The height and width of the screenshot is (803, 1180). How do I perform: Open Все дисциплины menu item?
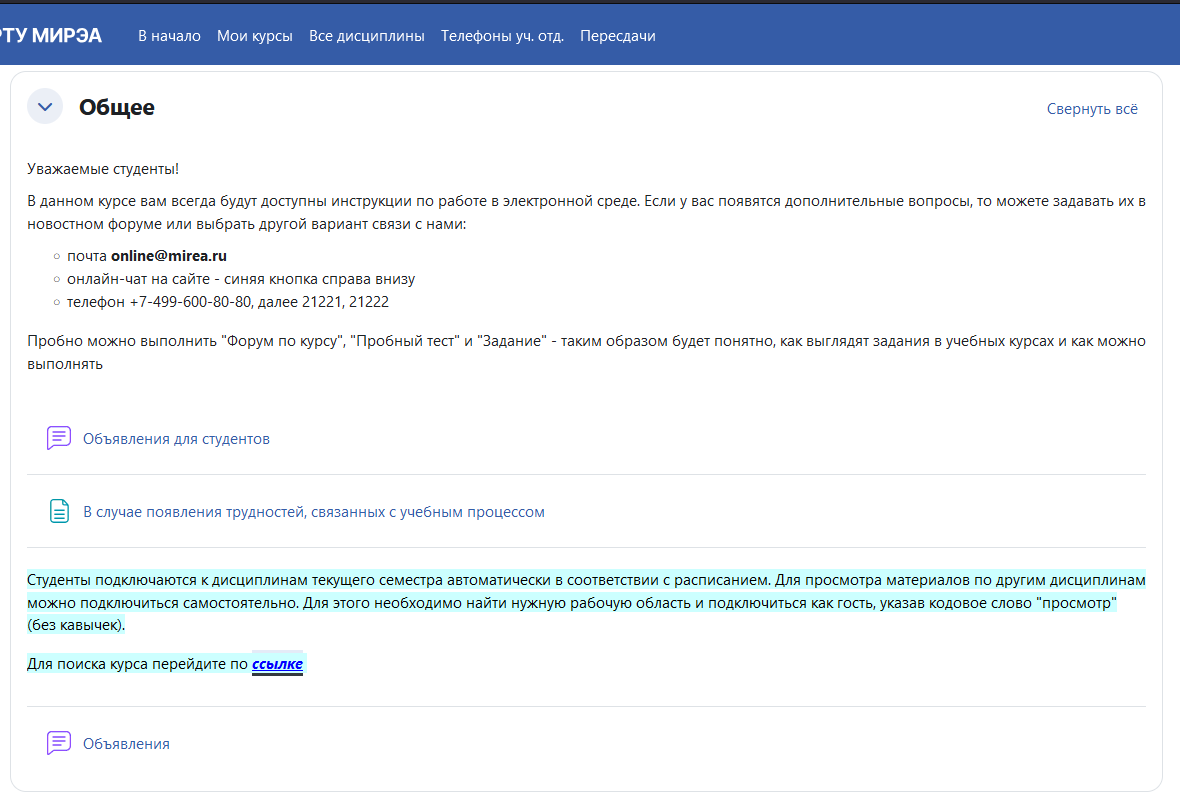(367, 36)
